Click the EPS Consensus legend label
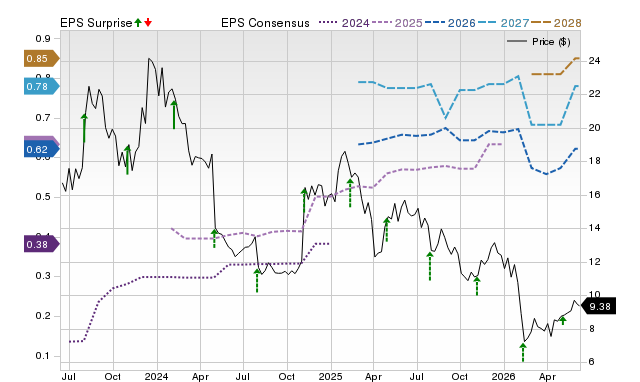Screen dimensions: 640x382 [x=265, y=23]
